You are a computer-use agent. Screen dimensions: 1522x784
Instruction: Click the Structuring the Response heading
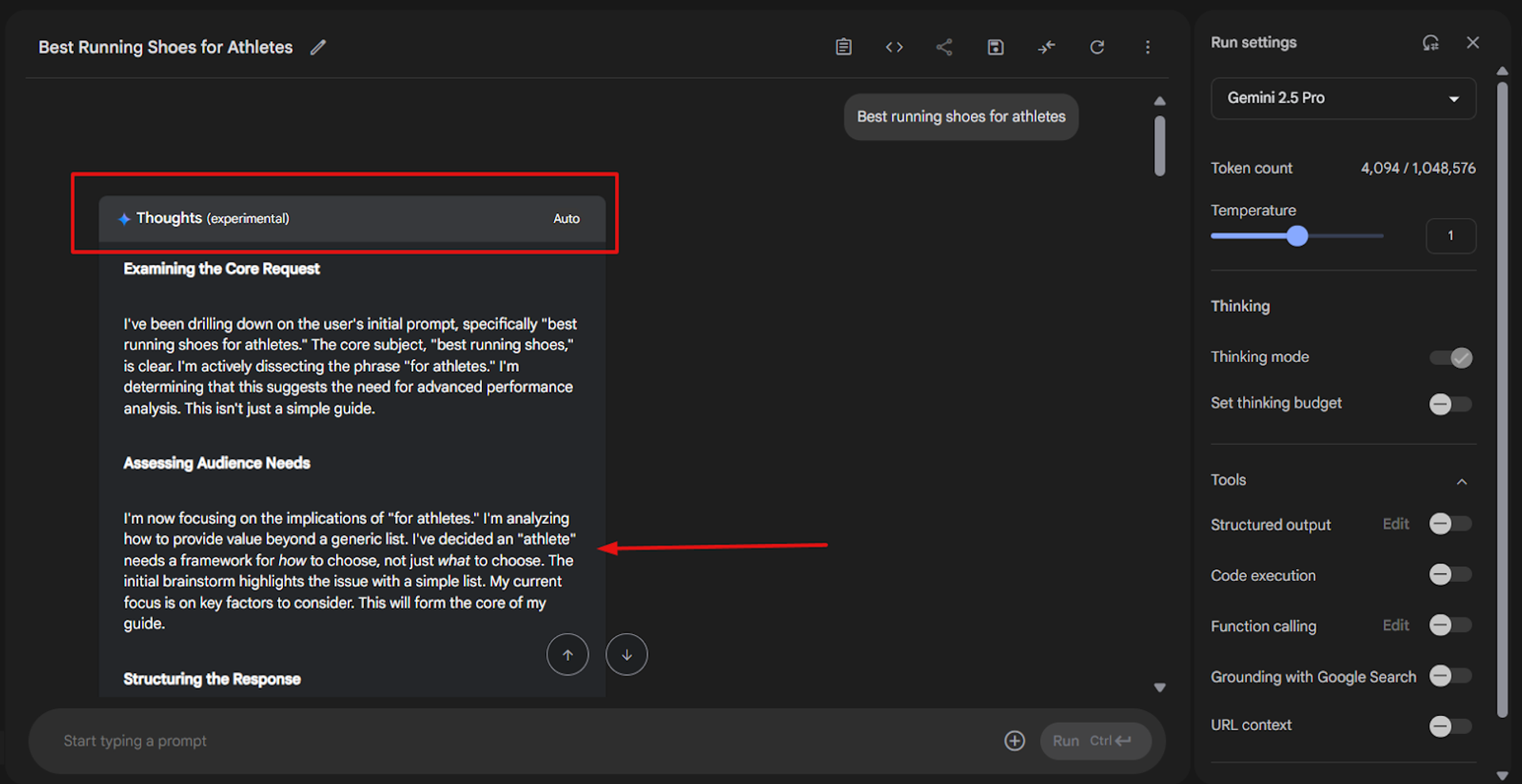[x=212, y=679]
